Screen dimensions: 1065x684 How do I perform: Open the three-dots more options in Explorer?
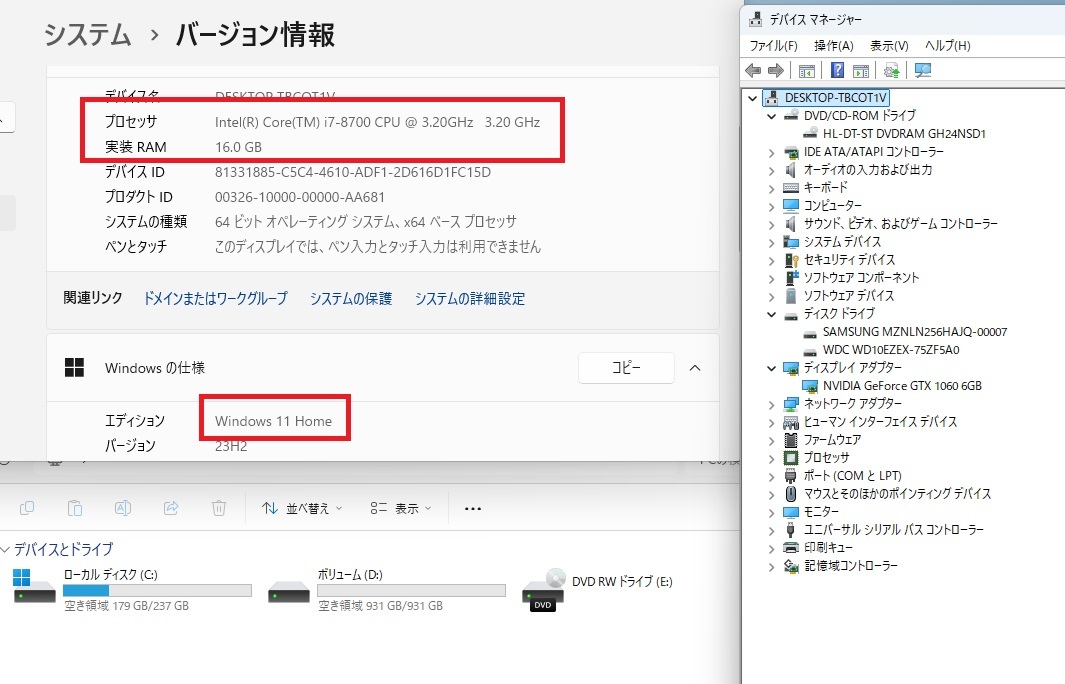point(473,508)
